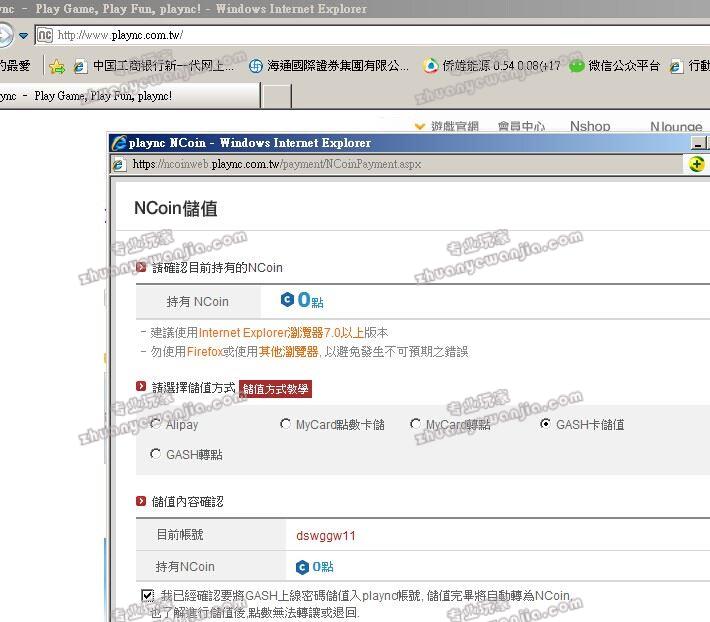
Task: Click the red arrow beside 儲值內容確認
Action: coord(141,501)
